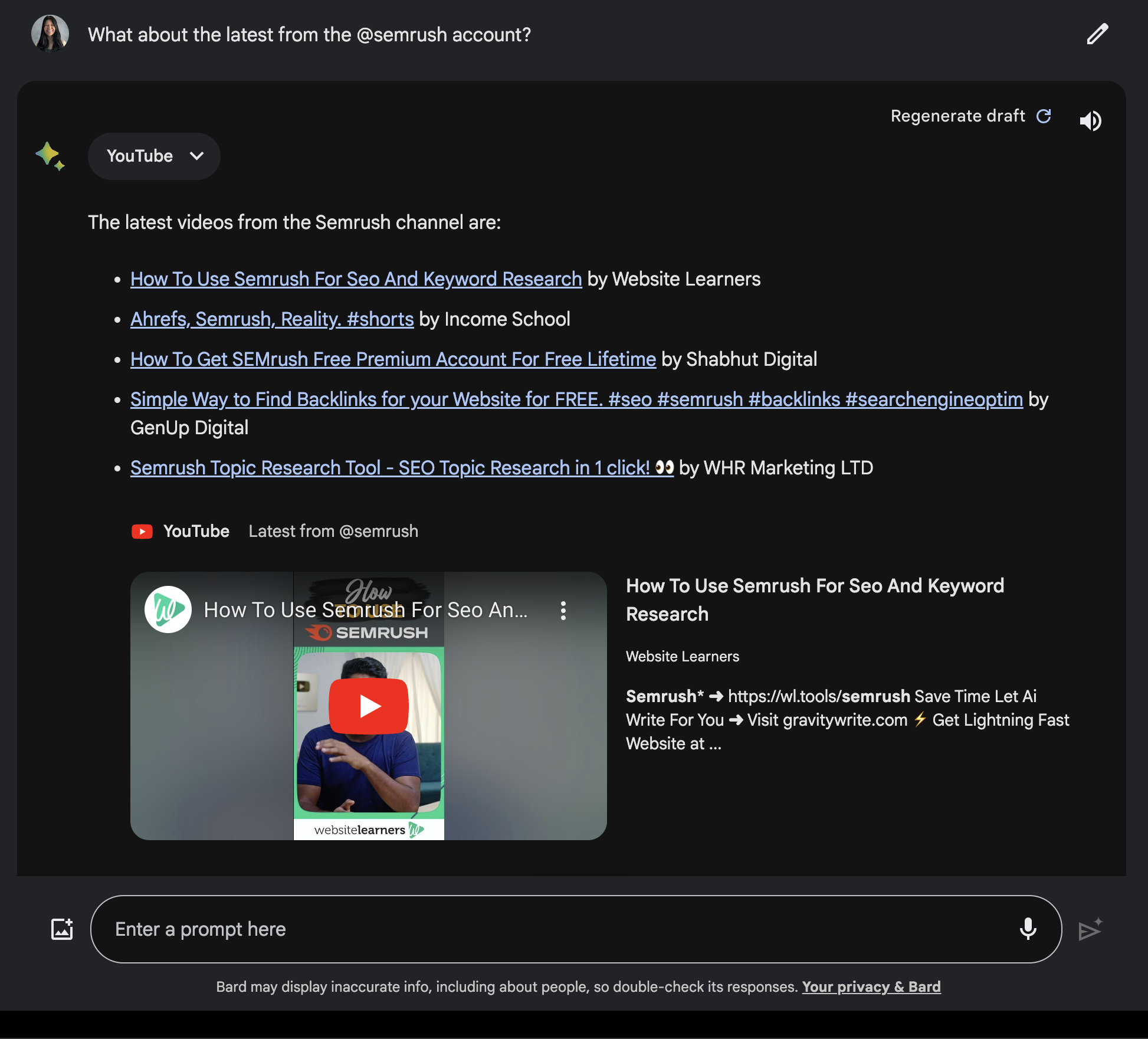
Task: Click the edit/pencil icon top right
Action: click(1099, 33)
